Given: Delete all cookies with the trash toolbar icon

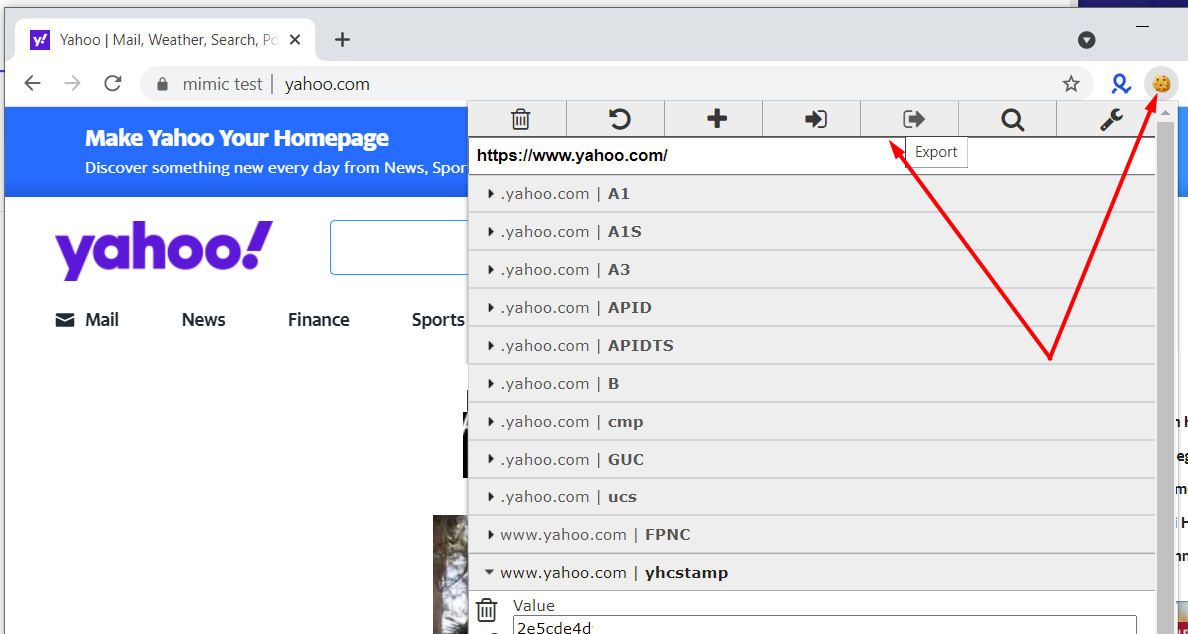Looking at the screenshot, I should coord(520,119).
